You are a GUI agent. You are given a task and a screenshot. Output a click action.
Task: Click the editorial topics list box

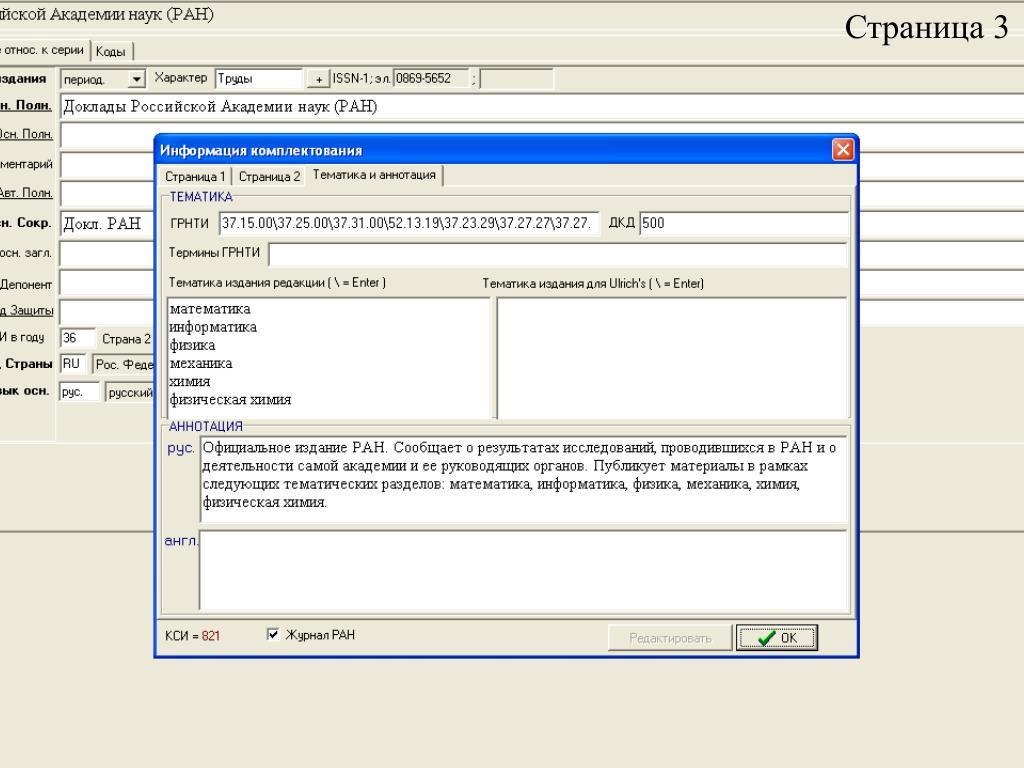(x=328, y=358)
